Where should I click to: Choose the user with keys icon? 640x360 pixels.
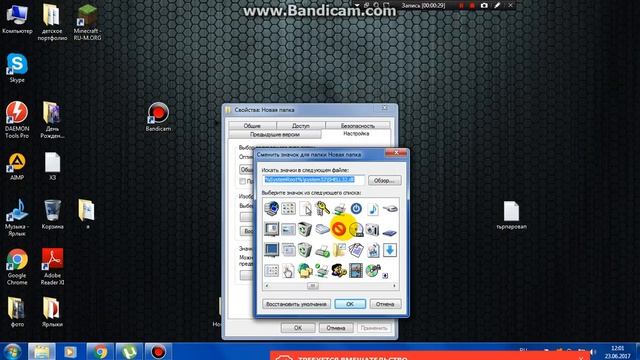[339, 271]
